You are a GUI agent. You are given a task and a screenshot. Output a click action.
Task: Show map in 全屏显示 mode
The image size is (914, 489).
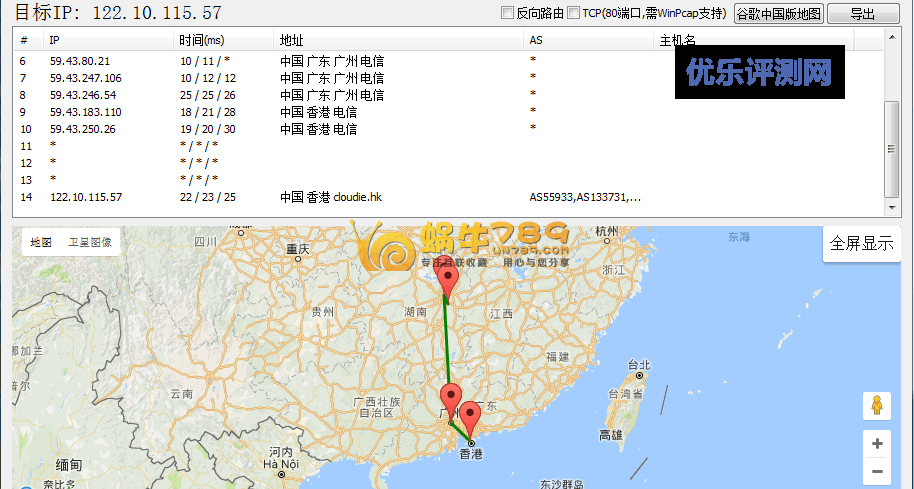pos(862,244)
